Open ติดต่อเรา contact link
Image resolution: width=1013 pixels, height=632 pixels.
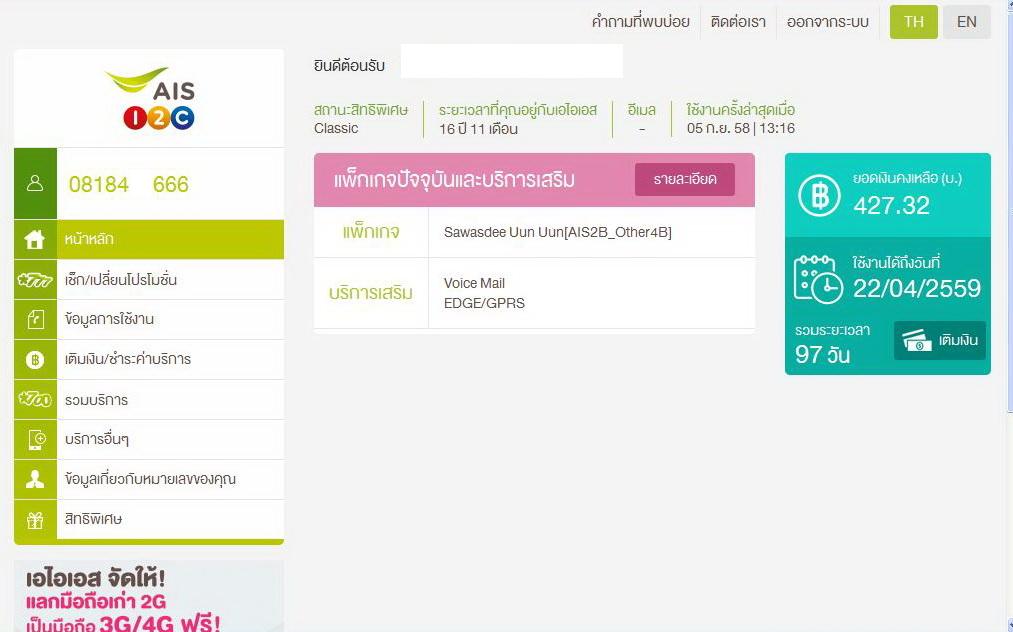738,22
